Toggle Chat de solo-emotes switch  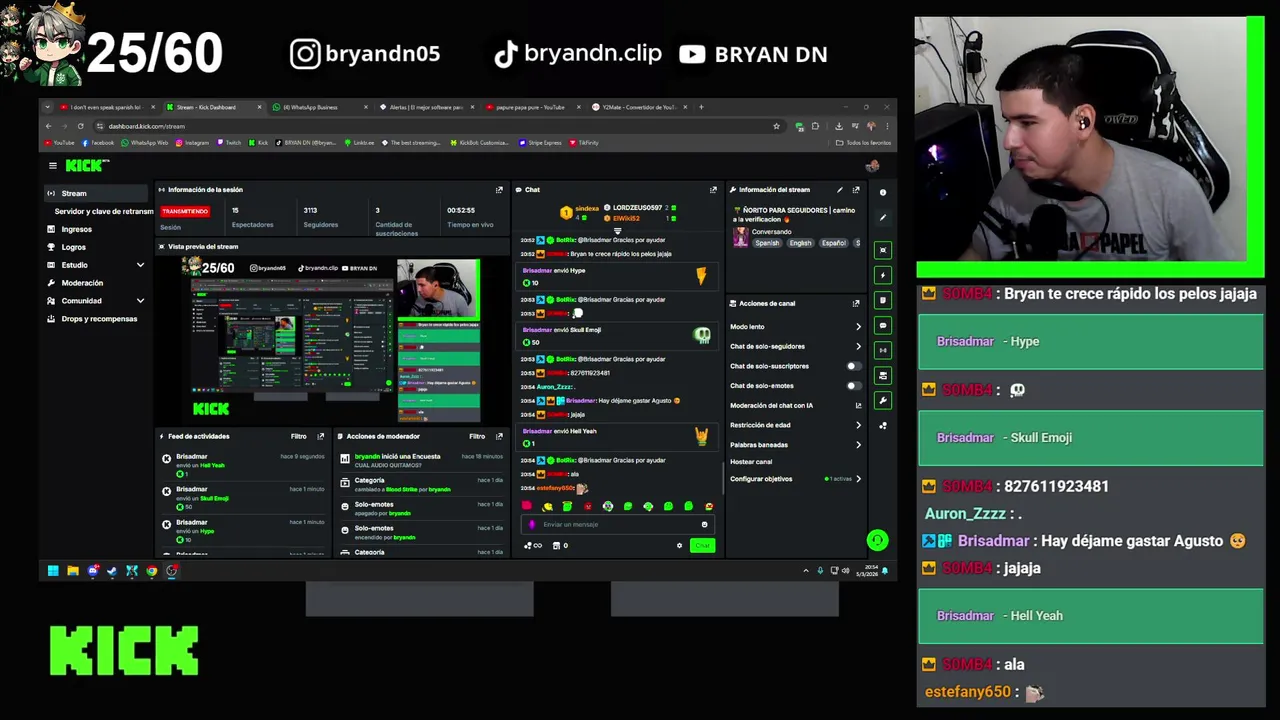pyautogui.click(x=853, y=386)
